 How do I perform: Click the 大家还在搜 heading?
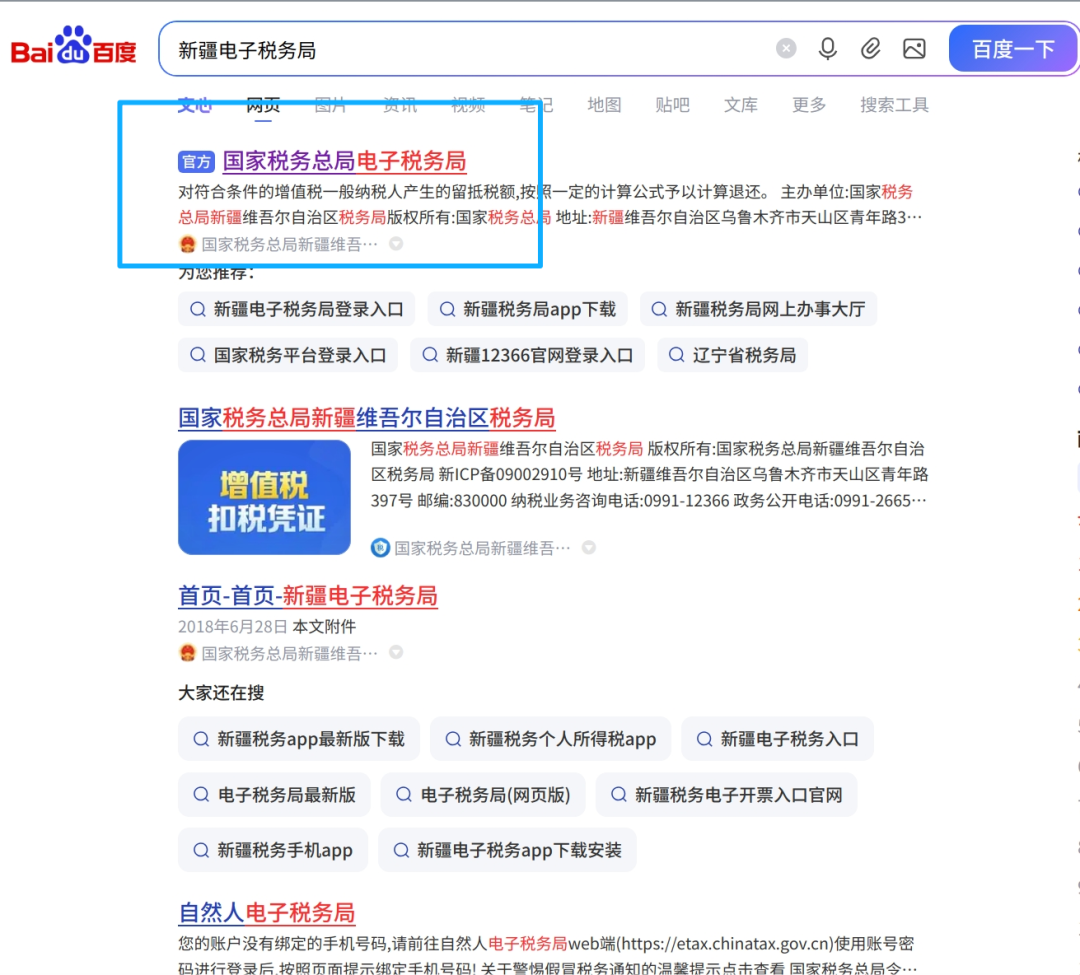(x=221, y=693)
